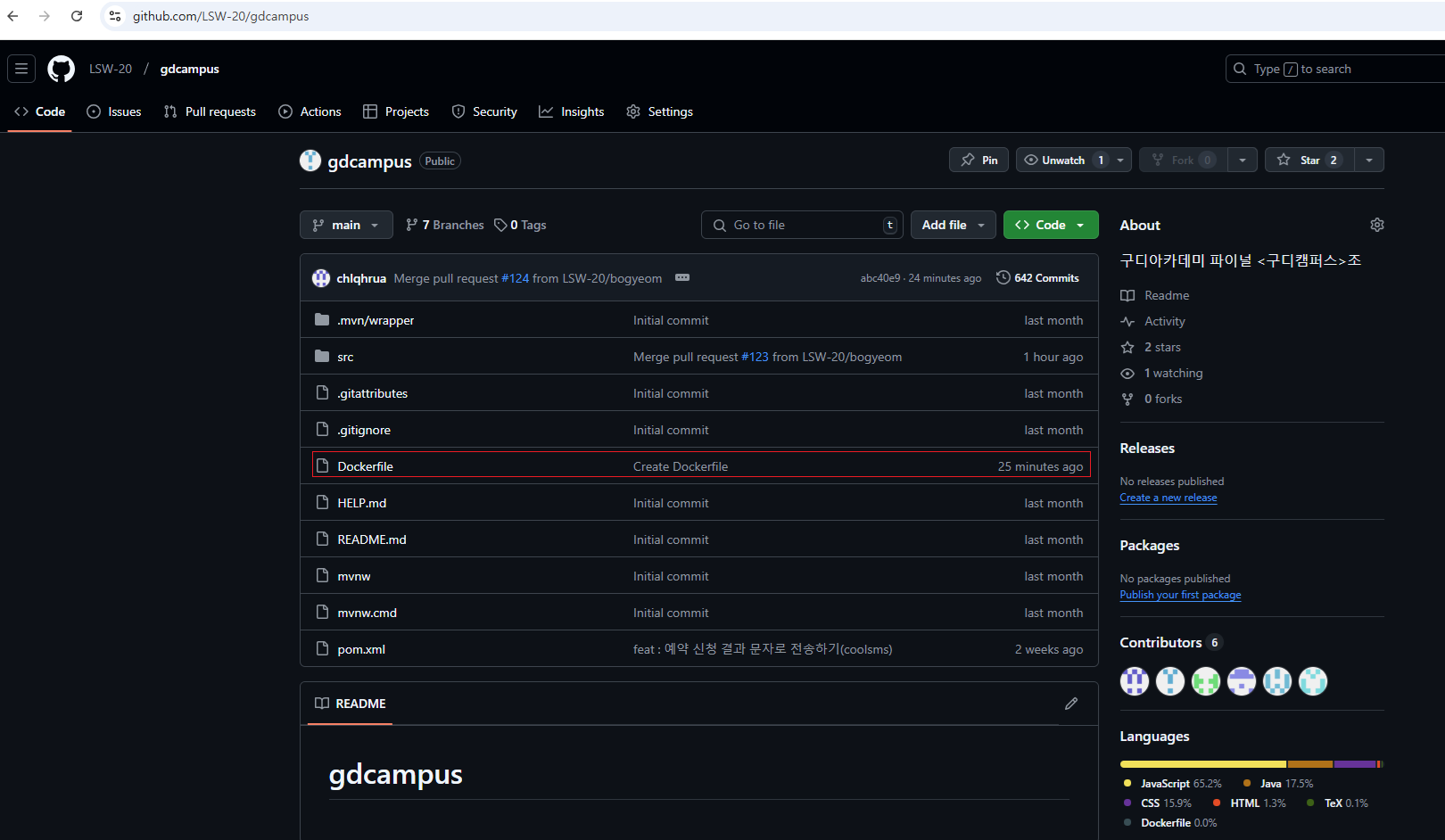Screen dimensions: 1445x840
Task: Open the repository Settings tab
Action: click(x=659, y=111)
